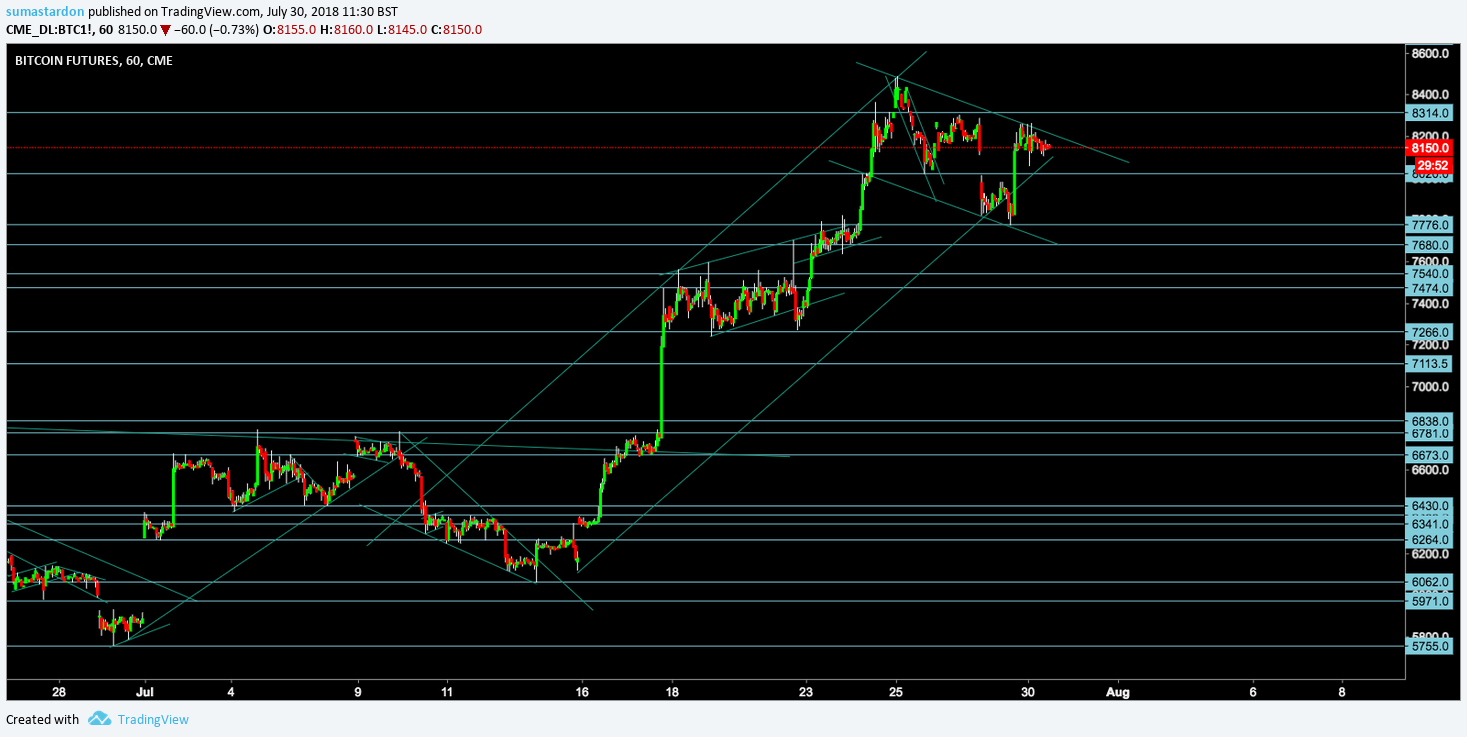The width and height of the screenshot is (1467, 737).
Task: Click the 7200.0 price scale value
Action: pos(1429,345)
